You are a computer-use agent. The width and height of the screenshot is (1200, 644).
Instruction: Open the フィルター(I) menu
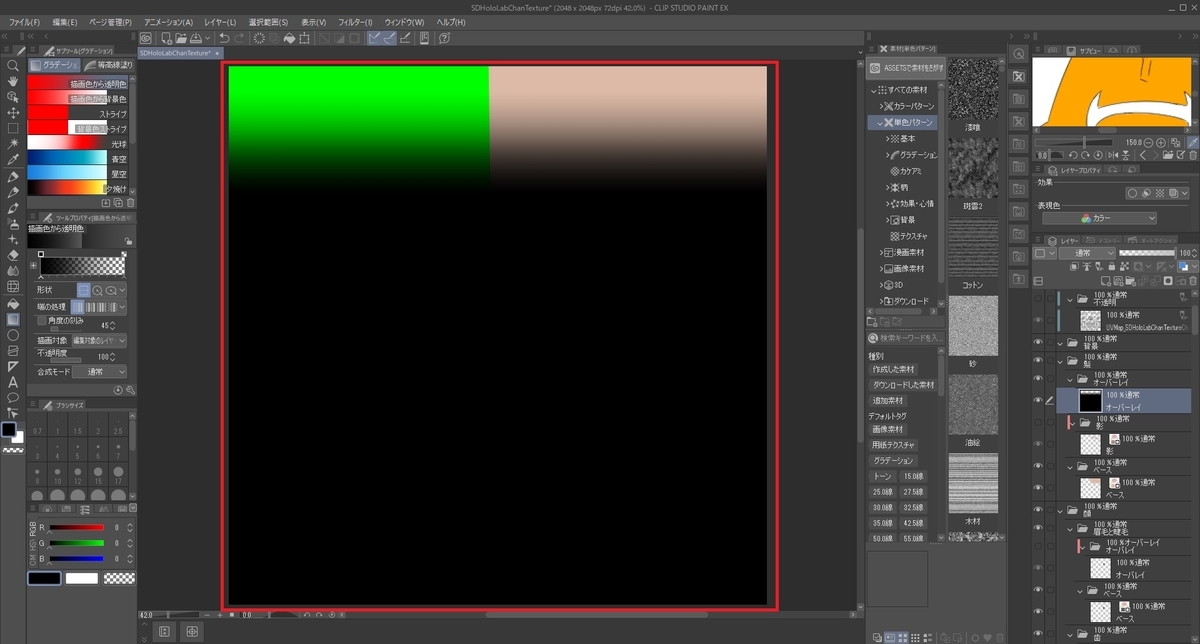[355, 22]
